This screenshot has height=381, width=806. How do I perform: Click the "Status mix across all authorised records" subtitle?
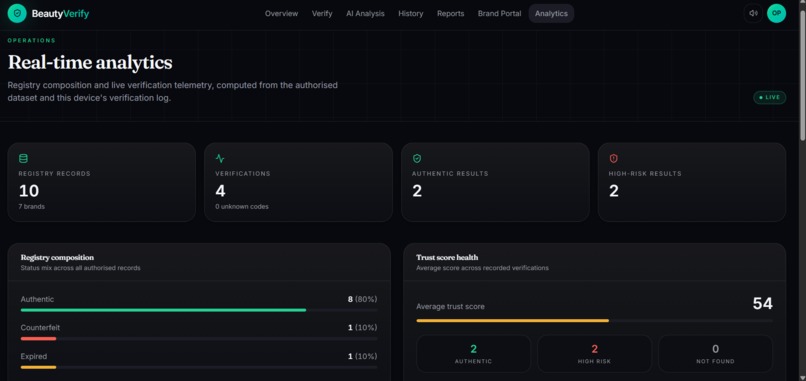[x=80, y=268]
